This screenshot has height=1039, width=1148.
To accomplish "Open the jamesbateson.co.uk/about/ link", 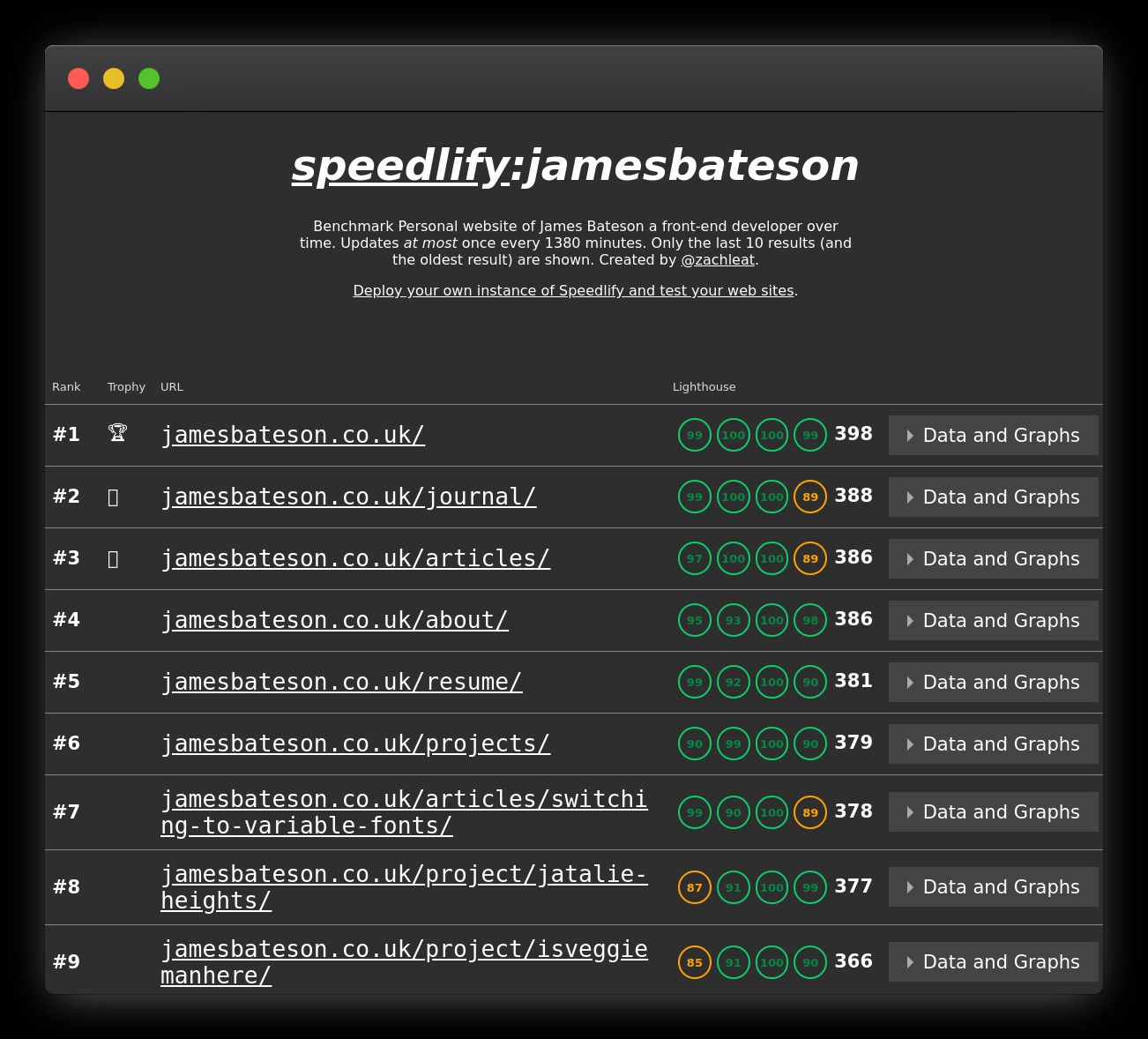I will point(334,620).
